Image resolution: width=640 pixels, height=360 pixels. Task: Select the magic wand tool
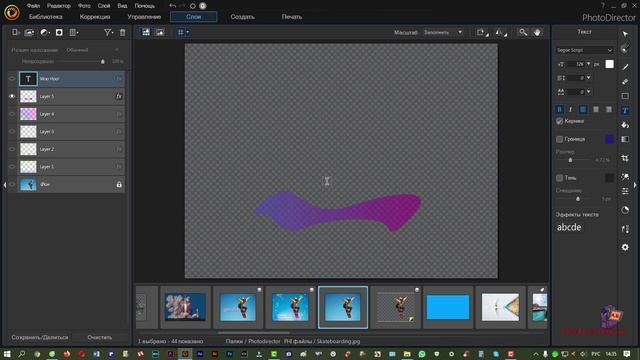coord(625,176)
